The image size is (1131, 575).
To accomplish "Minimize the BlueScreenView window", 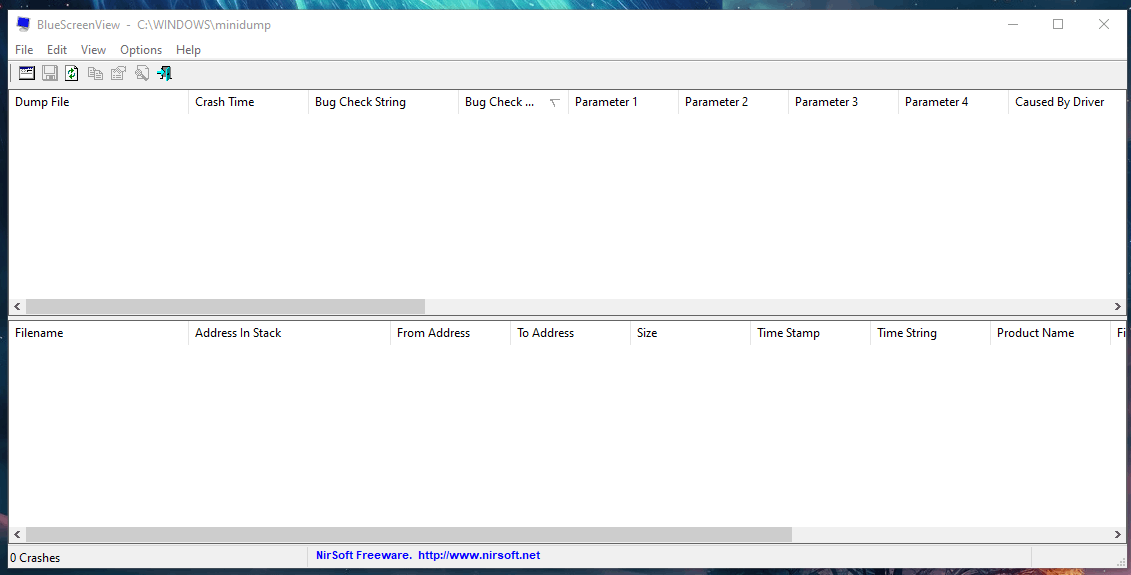I will tap(1013, 25).
